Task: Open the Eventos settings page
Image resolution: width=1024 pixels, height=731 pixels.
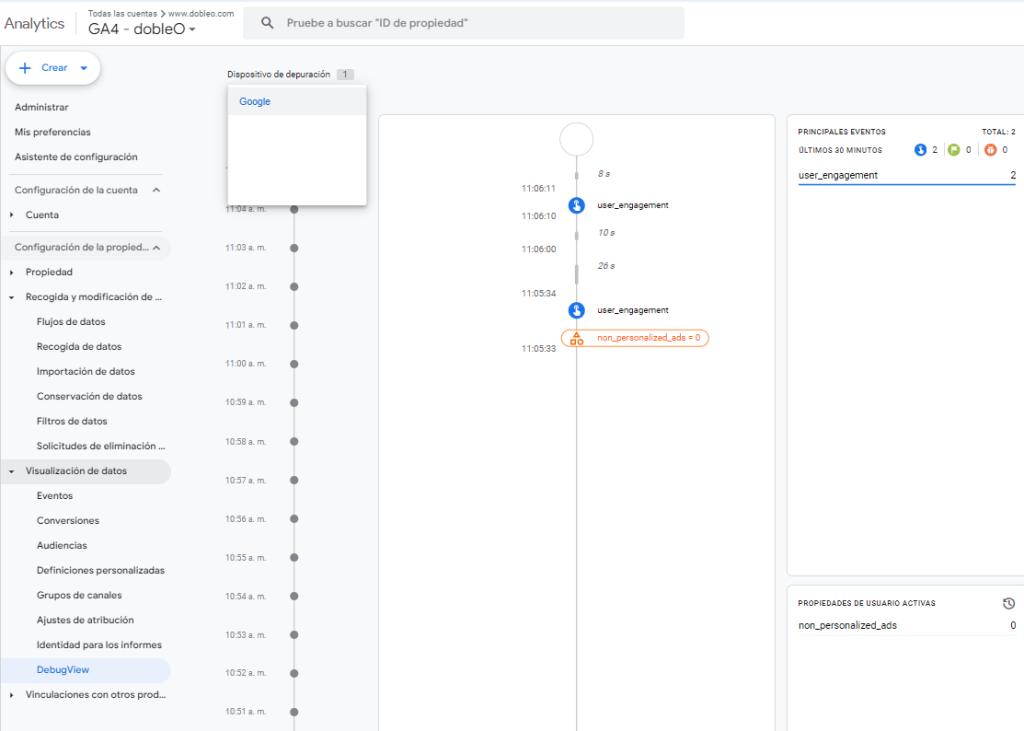Action: click(55, 496)
